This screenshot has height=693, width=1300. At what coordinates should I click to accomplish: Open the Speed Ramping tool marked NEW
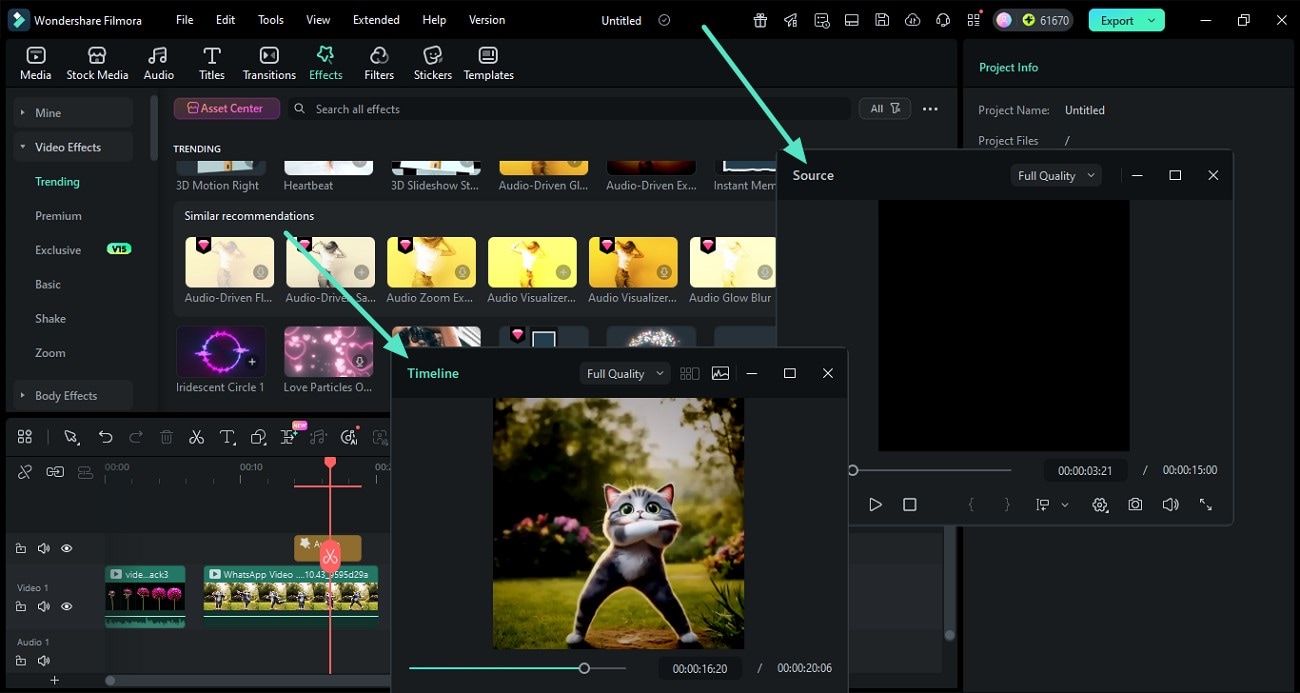click(289, 437)
